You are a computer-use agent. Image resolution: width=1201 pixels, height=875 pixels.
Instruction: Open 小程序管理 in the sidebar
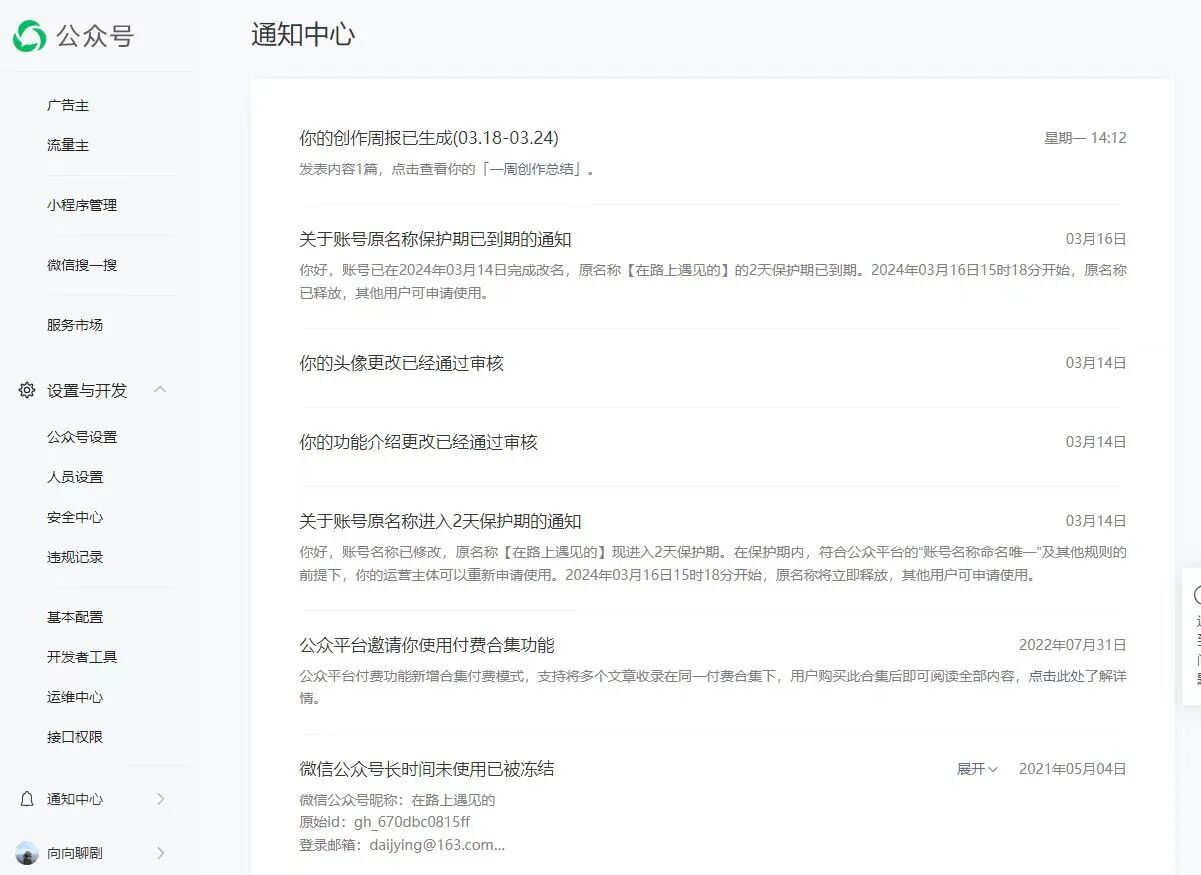pyautogui.click(x=82, y=205)
